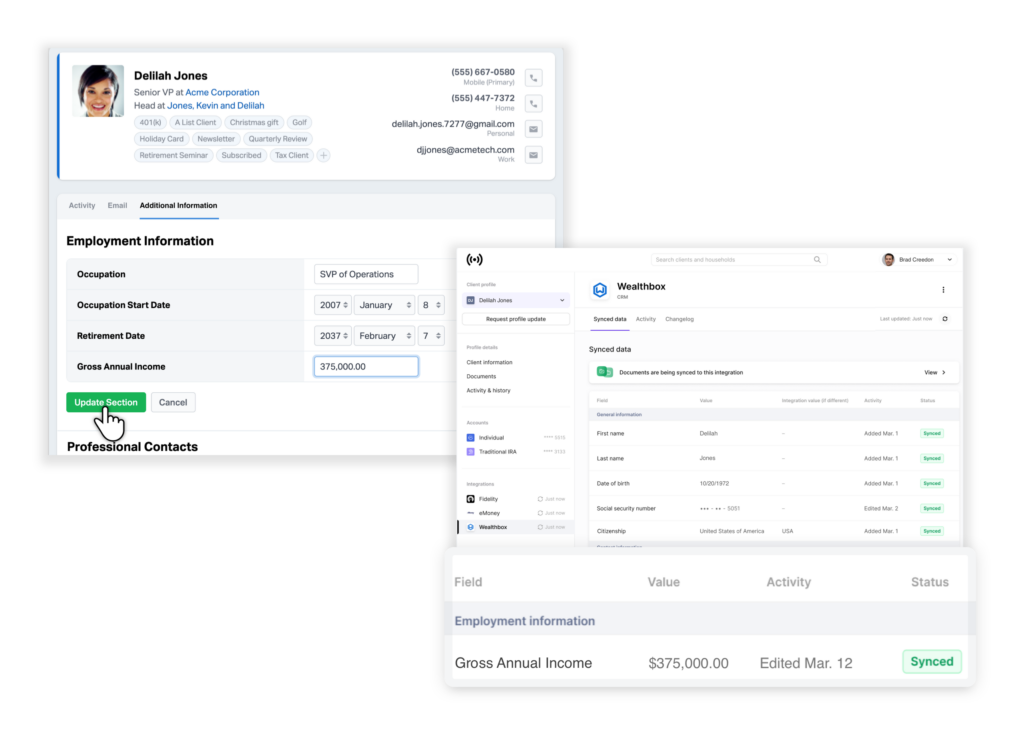This screenshot has width=1024, height=735.
Task: Select the phone icon beside Mobile number
Action: [533, 77]
